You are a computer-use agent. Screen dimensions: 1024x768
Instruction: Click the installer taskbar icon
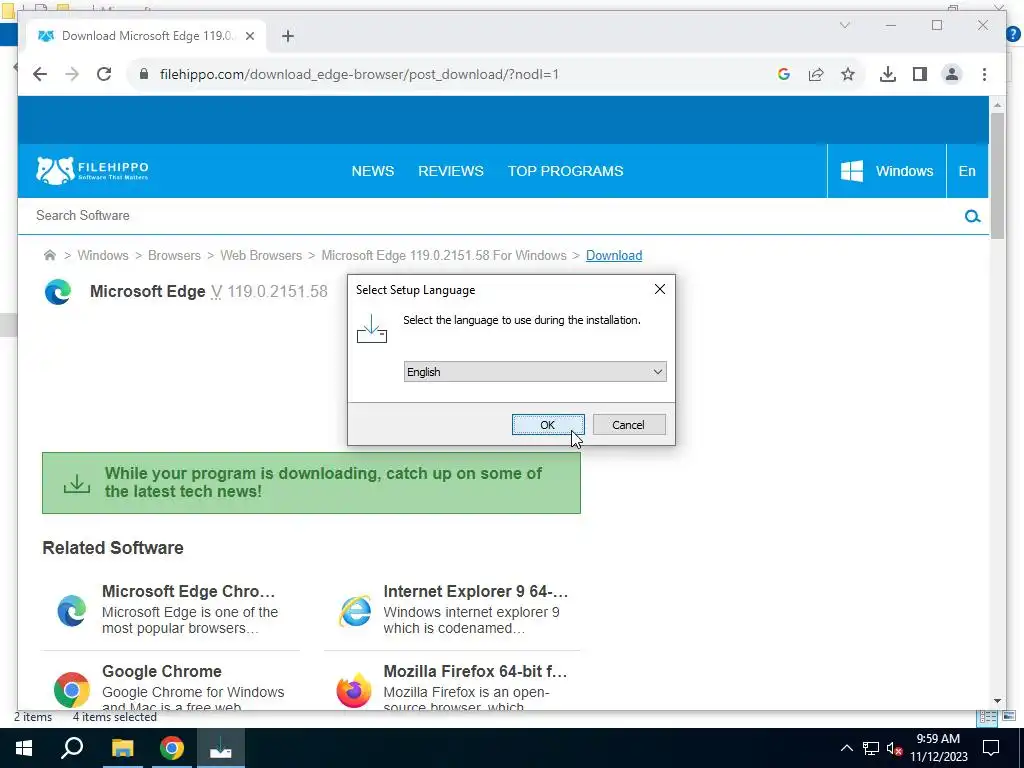click(221, 748)
